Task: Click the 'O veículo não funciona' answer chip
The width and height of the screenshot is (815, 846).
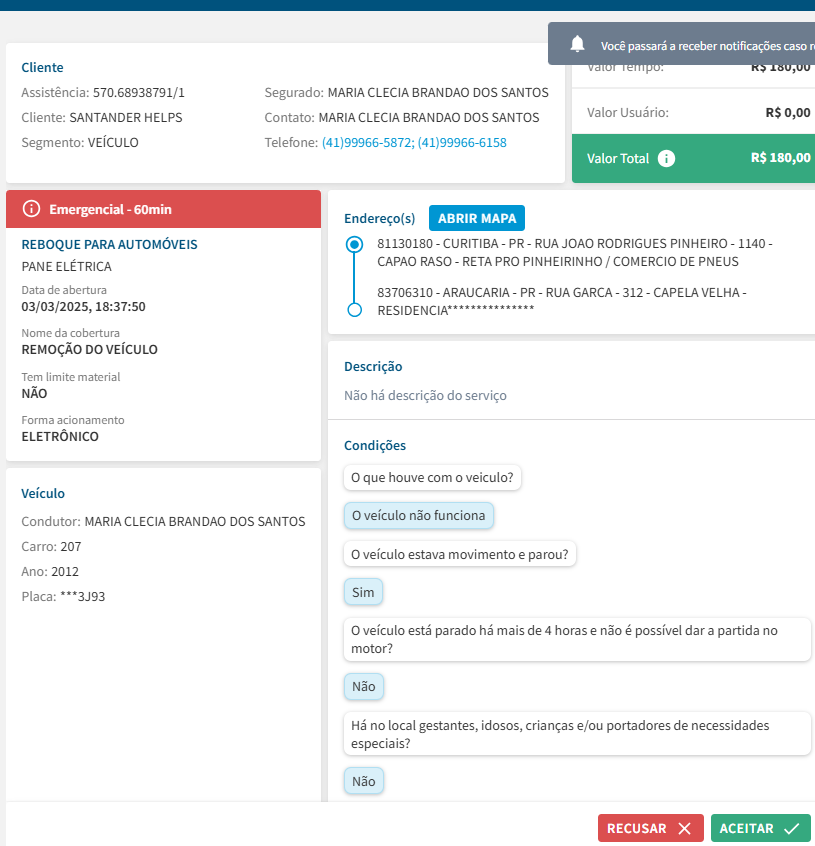Action: pyautogui.click(x=418, y=516)
